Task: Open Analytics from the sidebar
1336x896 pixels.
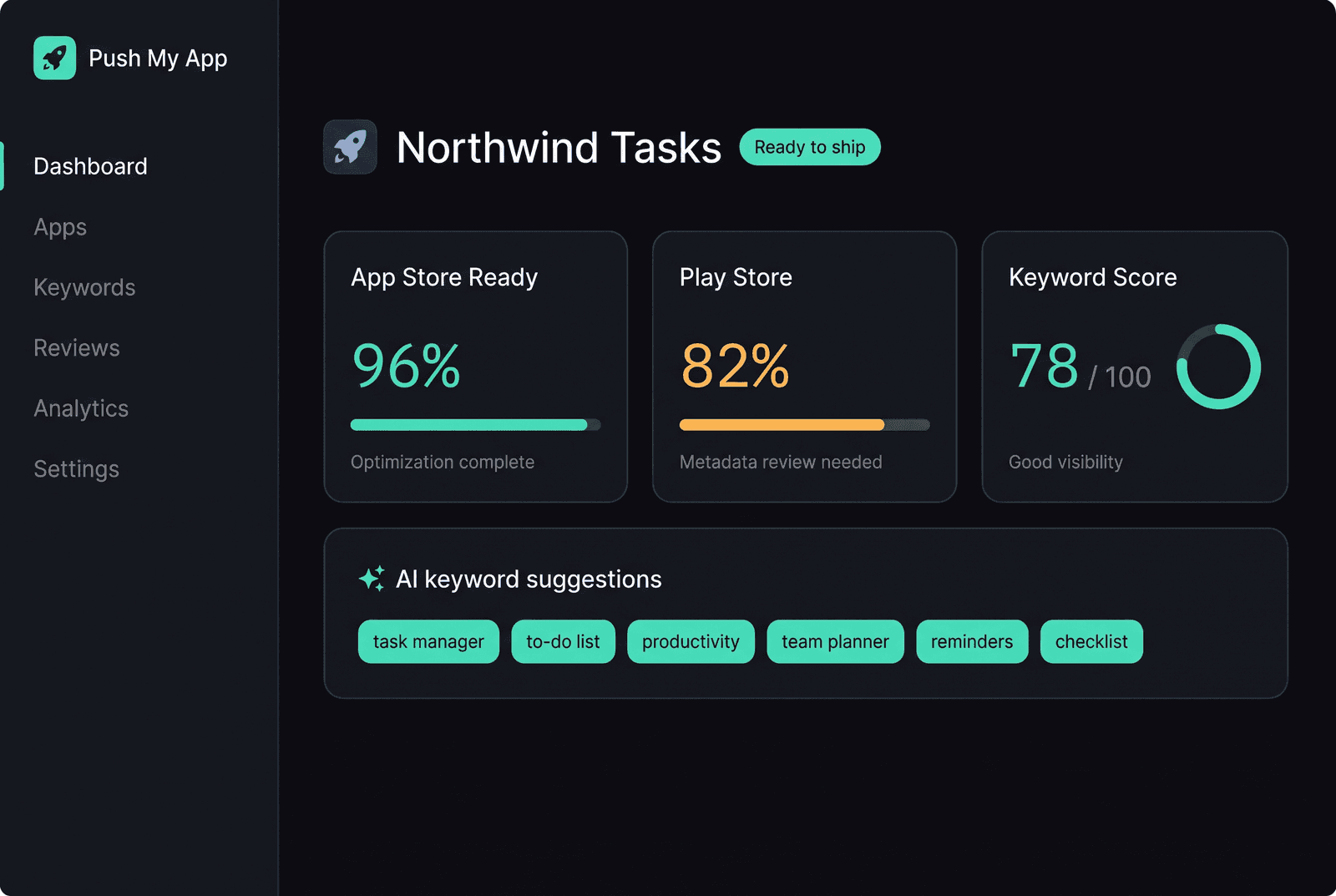Action: tap(81, 408)
